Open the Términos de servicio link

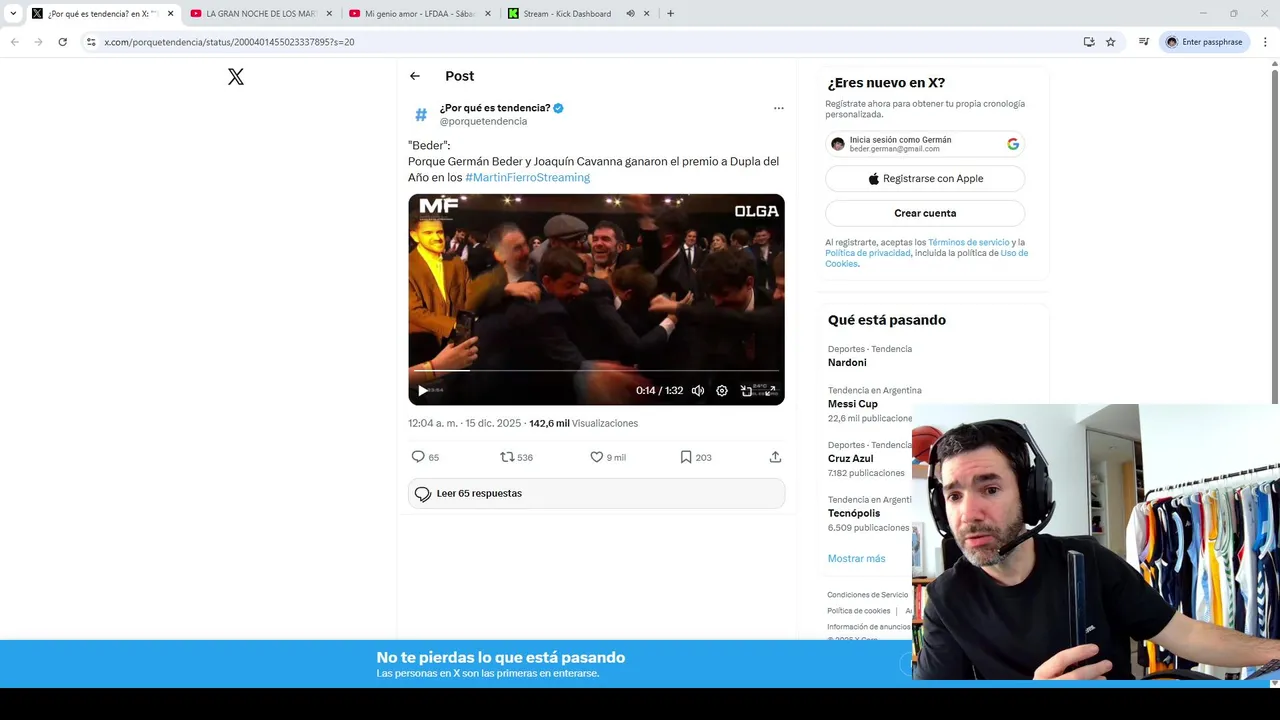coord(969,243)
